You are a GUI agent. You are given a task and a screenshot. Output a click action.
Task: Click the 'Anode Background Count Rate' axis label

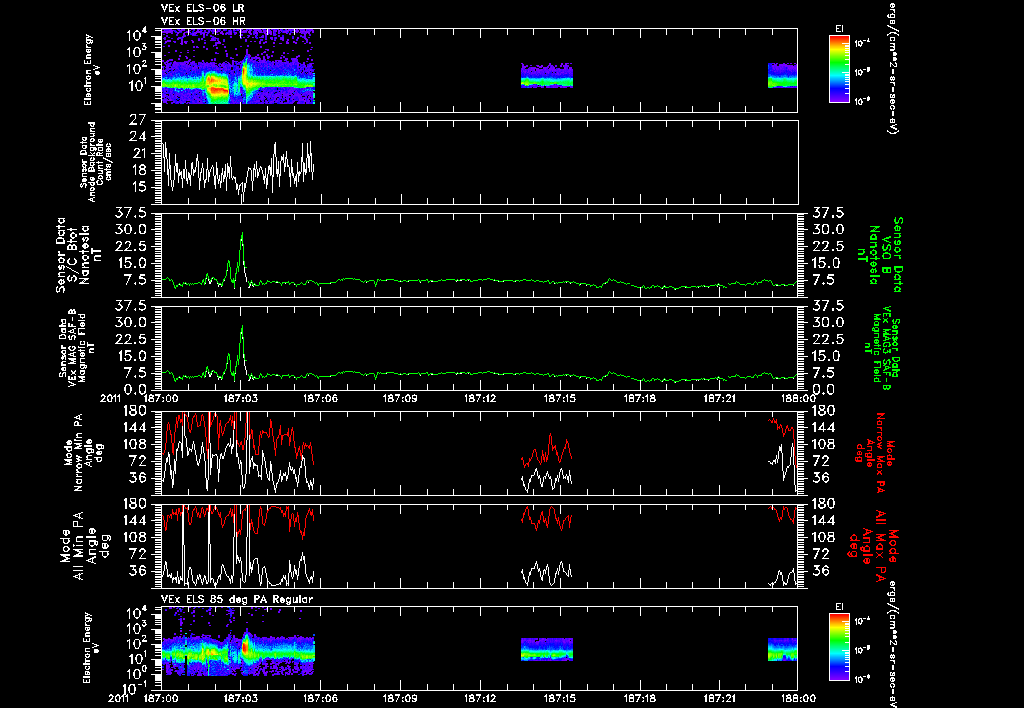point(96,162)
